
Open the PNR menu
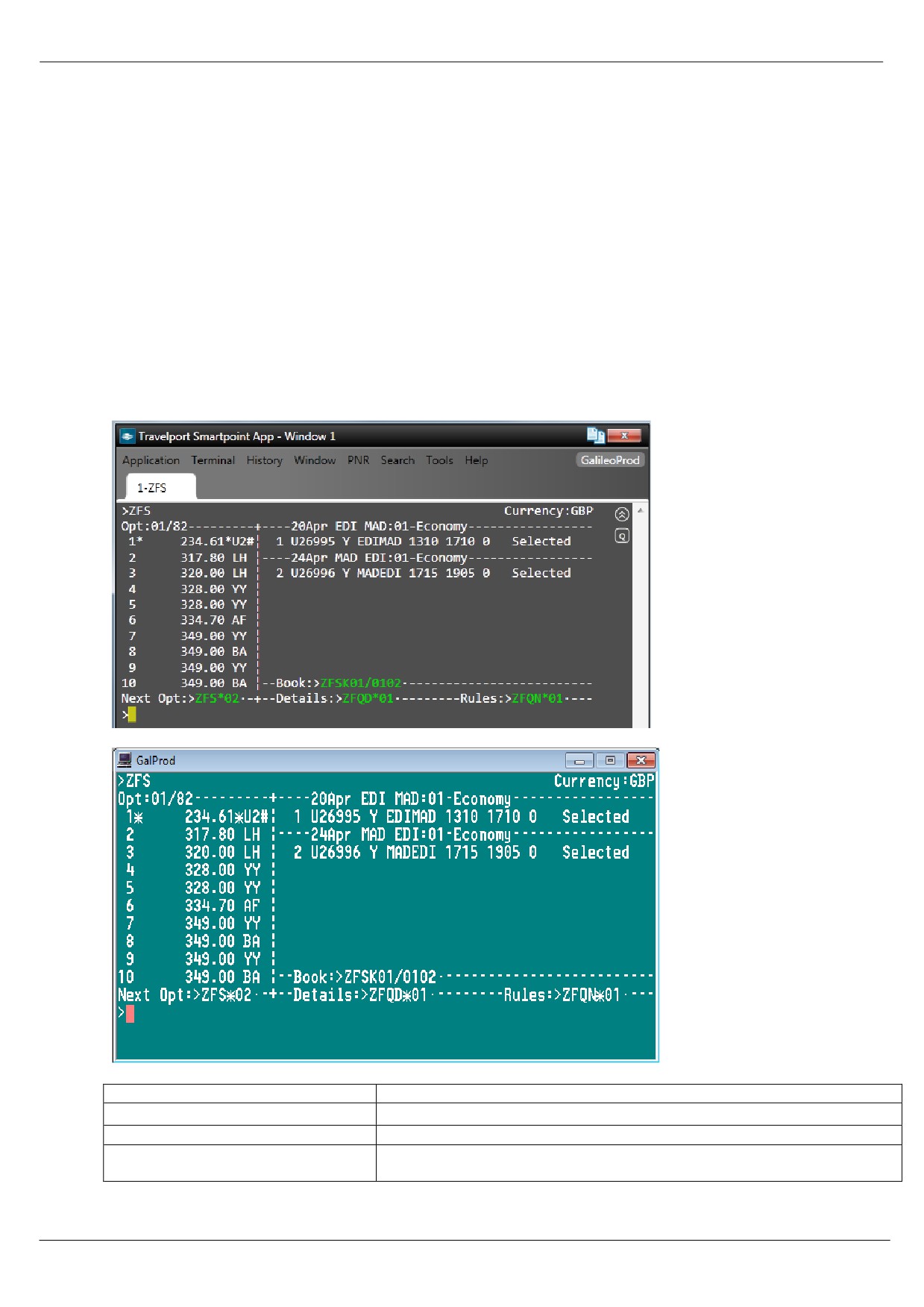click(358, 460)
